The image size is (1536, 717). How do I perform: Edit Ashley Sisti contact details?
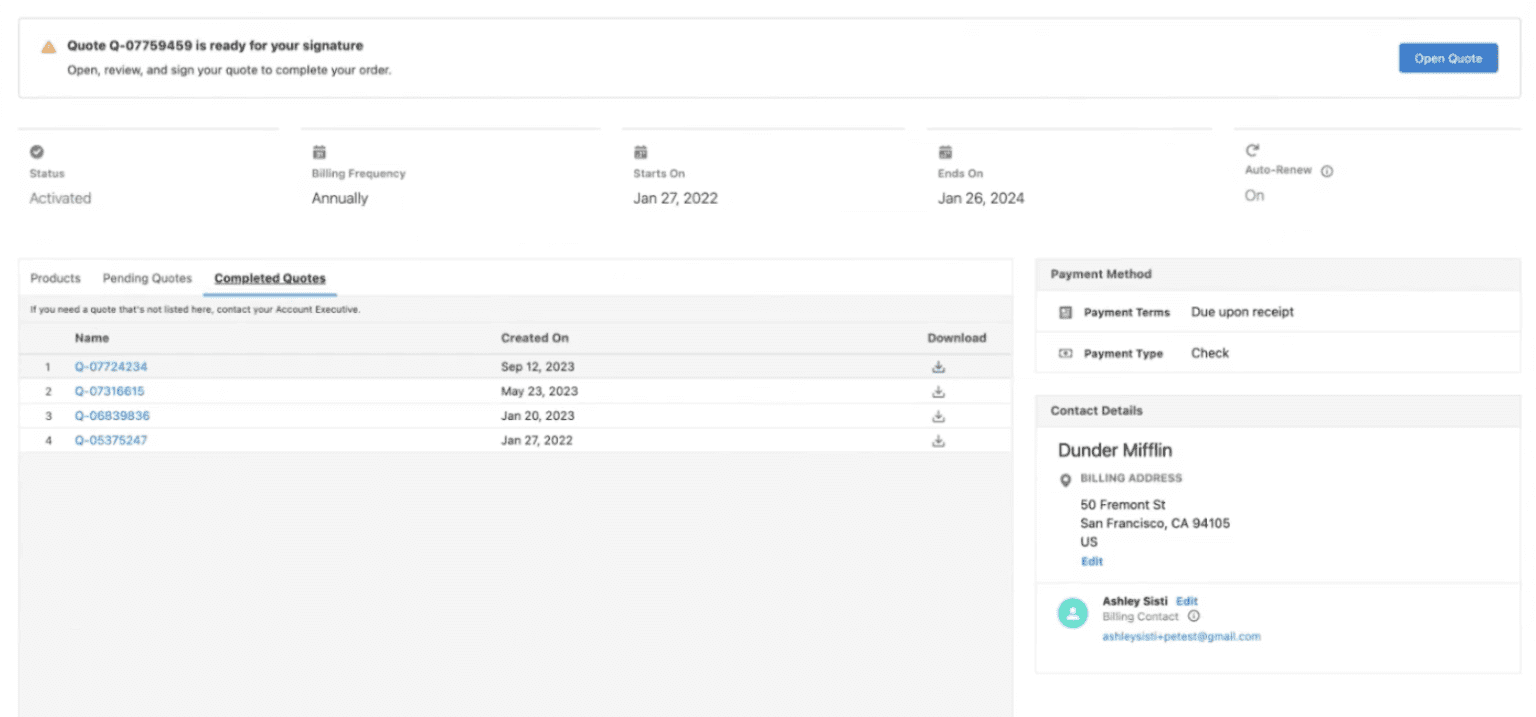click(1186, 601)
